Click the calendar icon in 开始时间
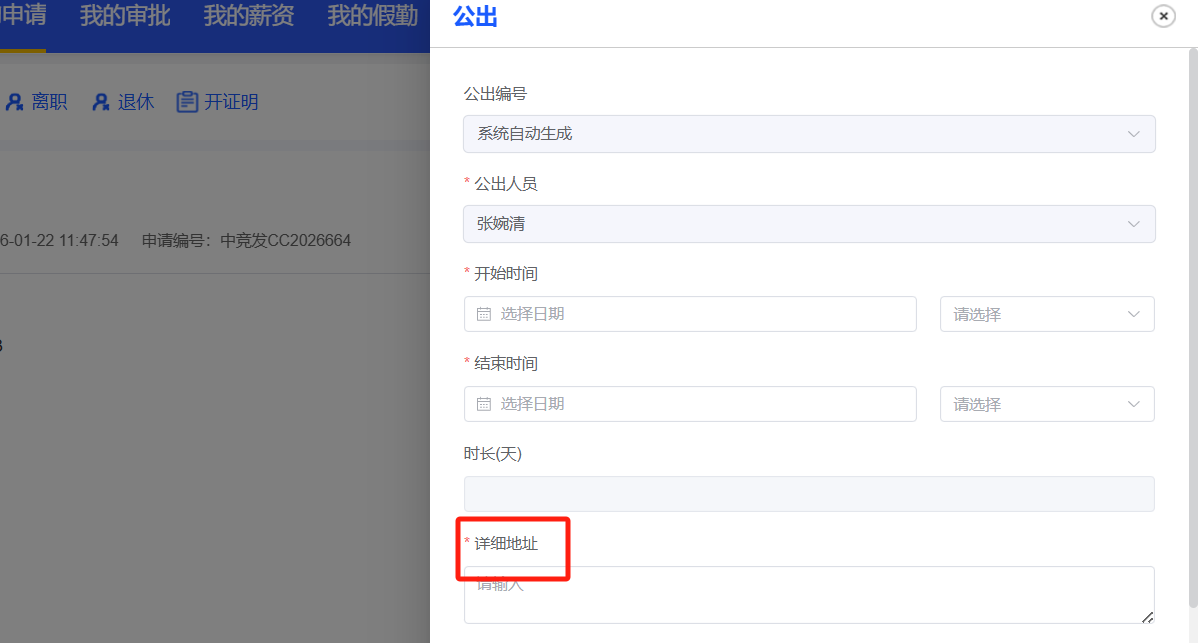 [x=484, y=314]
